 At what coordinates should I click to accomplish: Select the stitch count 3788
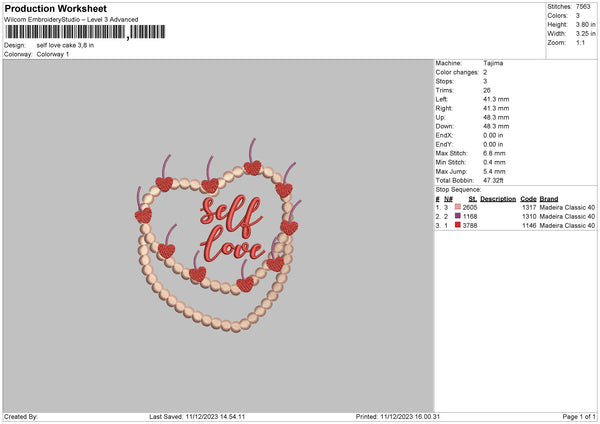pyautogui.click(x=470, y=226)
